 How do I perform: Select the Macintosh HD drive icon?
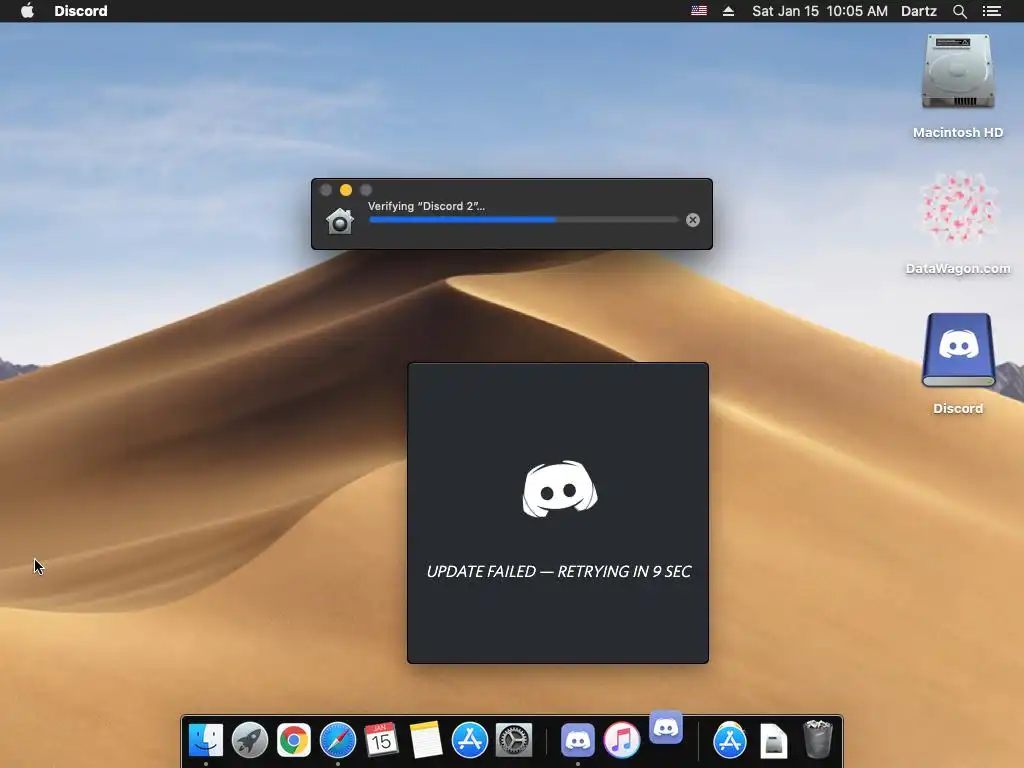click(x=957, y=72)
